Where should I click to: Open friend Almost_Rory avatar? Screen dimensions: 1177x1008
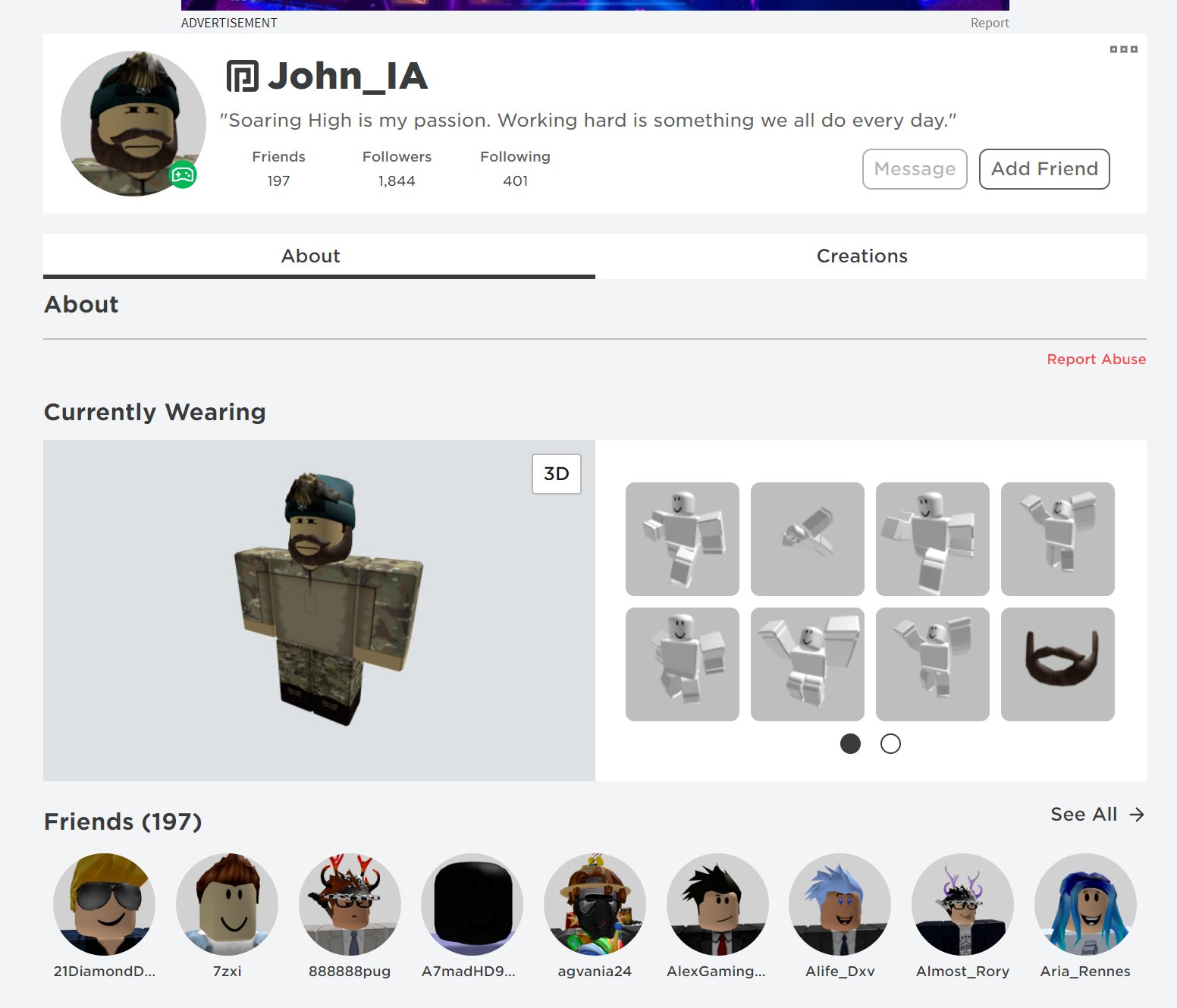962,904
